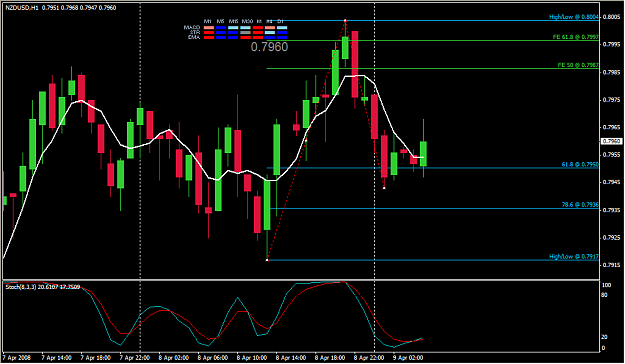625x364 pixels.
Task: Click the 7 Apr 18:00 time label
Action: [x=96, y=358]
